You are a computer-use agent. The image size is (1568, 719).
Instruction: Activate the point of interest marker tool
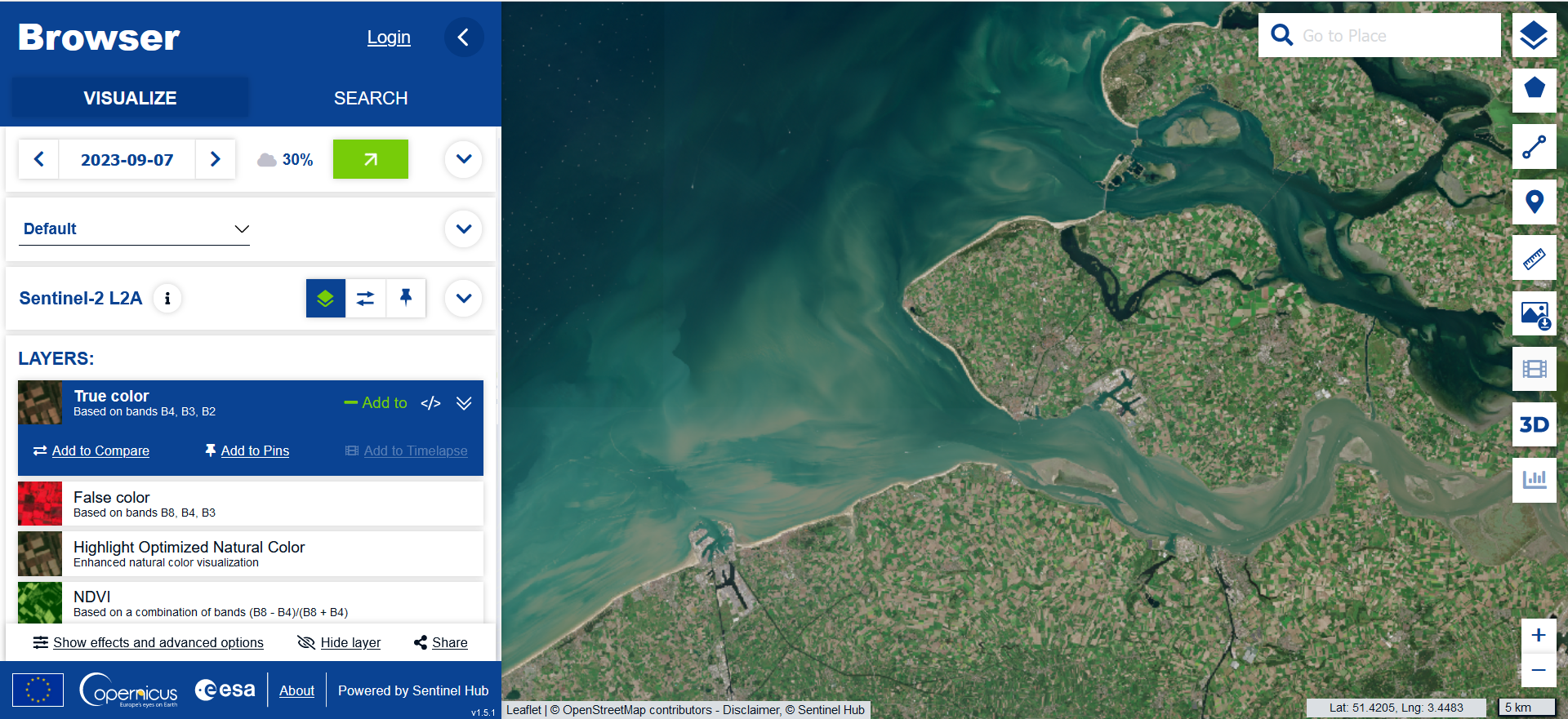click(x=1533, y=202)
